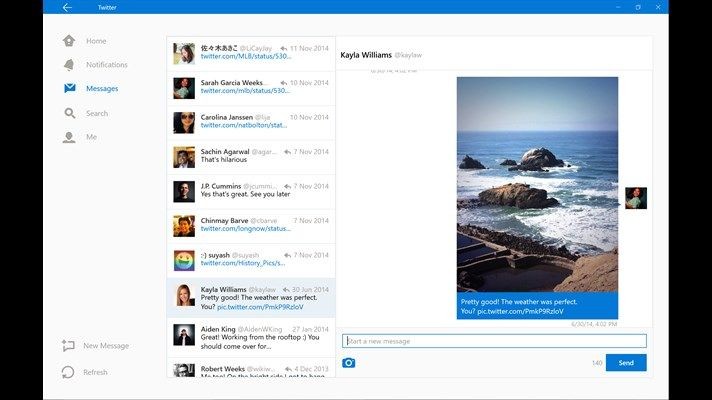The image size is (712, 400).
Task: Open conversation with 佐々木あきこ
Action: (251, 54)
